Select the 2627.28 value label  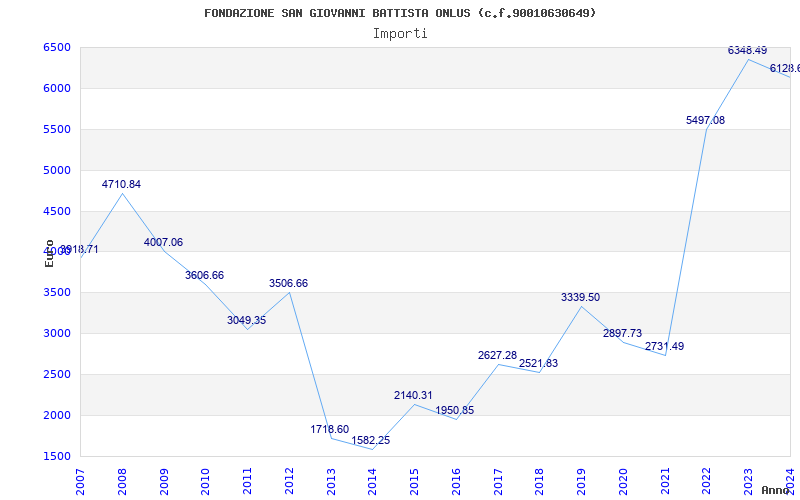(x=497, y=356)
